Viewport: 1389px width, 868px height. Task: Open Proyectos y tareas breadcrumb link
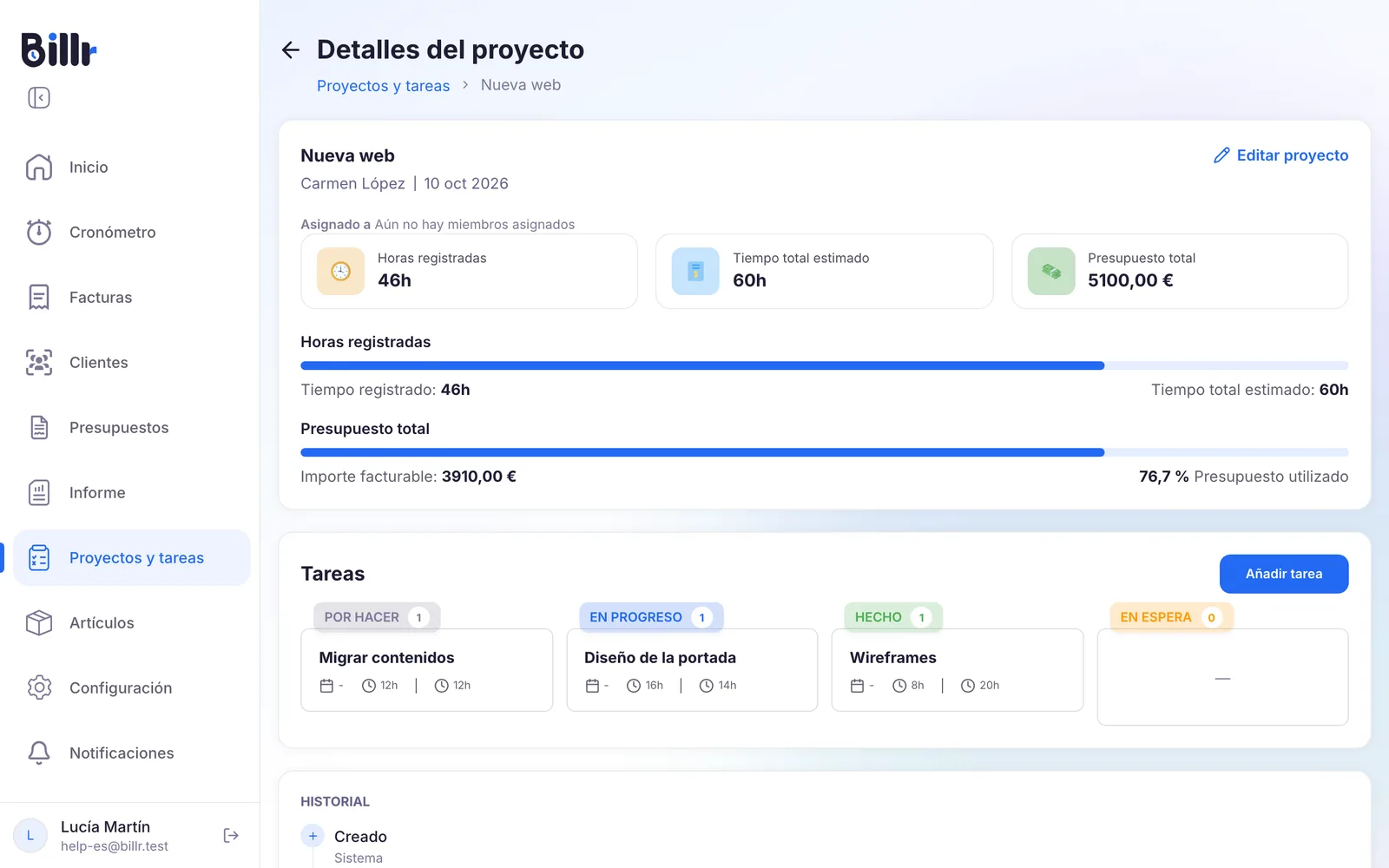[384, 86]
